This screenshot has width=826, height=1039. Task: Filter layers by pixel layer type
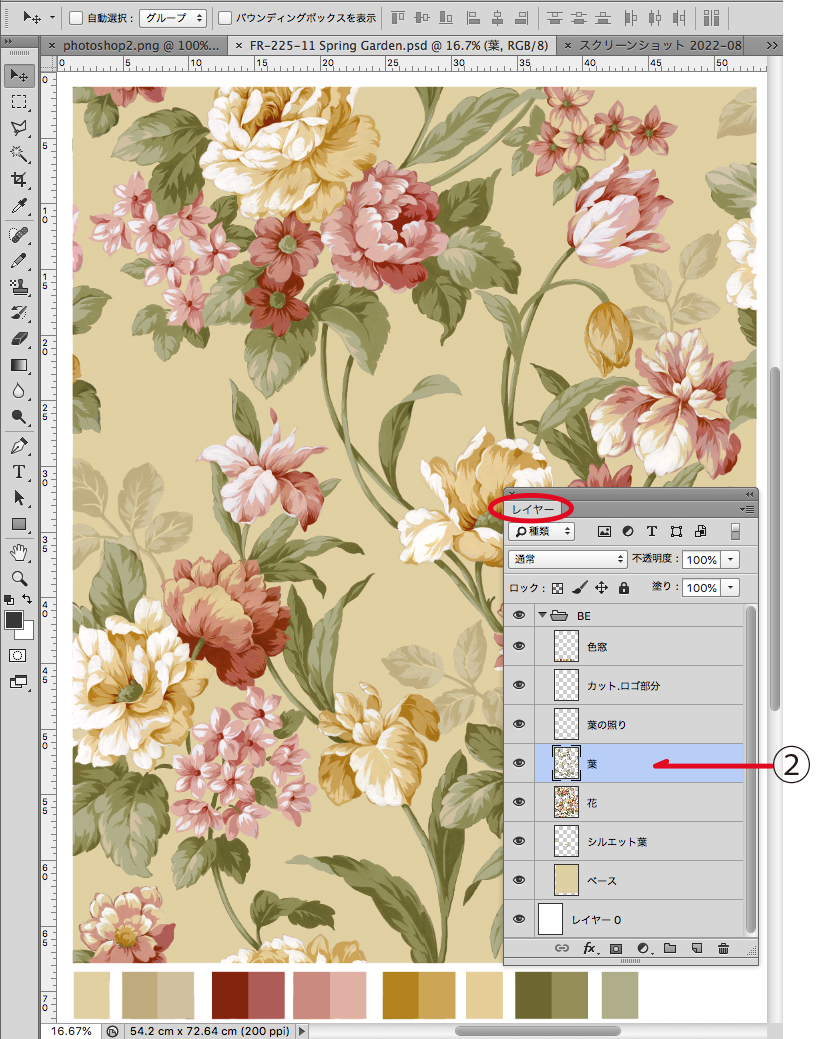tap(604, 531)
